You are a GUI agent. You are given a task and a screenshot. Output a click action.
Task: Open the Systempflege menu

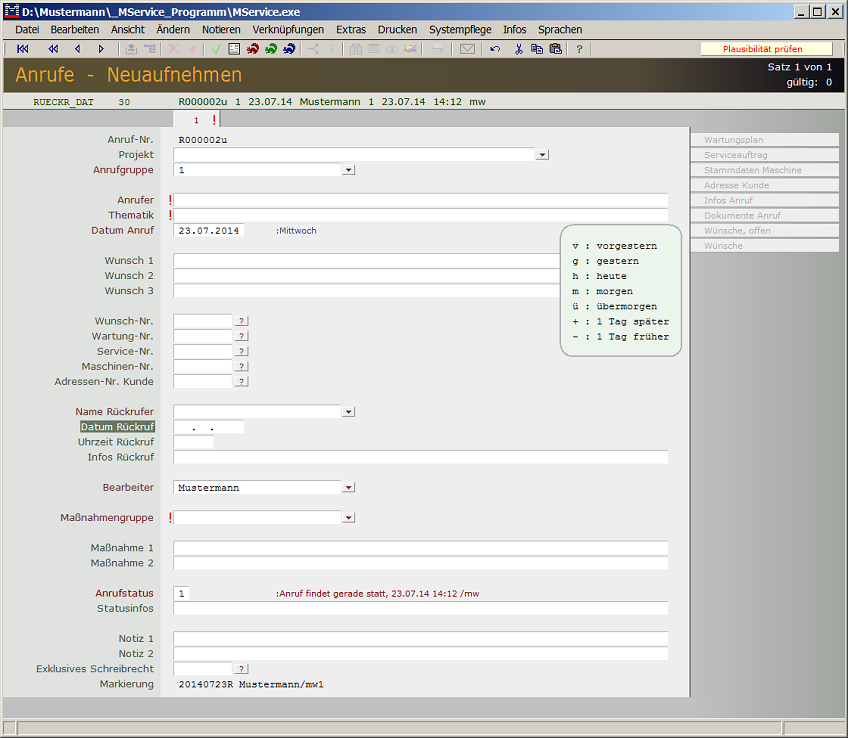pos(460,30)
